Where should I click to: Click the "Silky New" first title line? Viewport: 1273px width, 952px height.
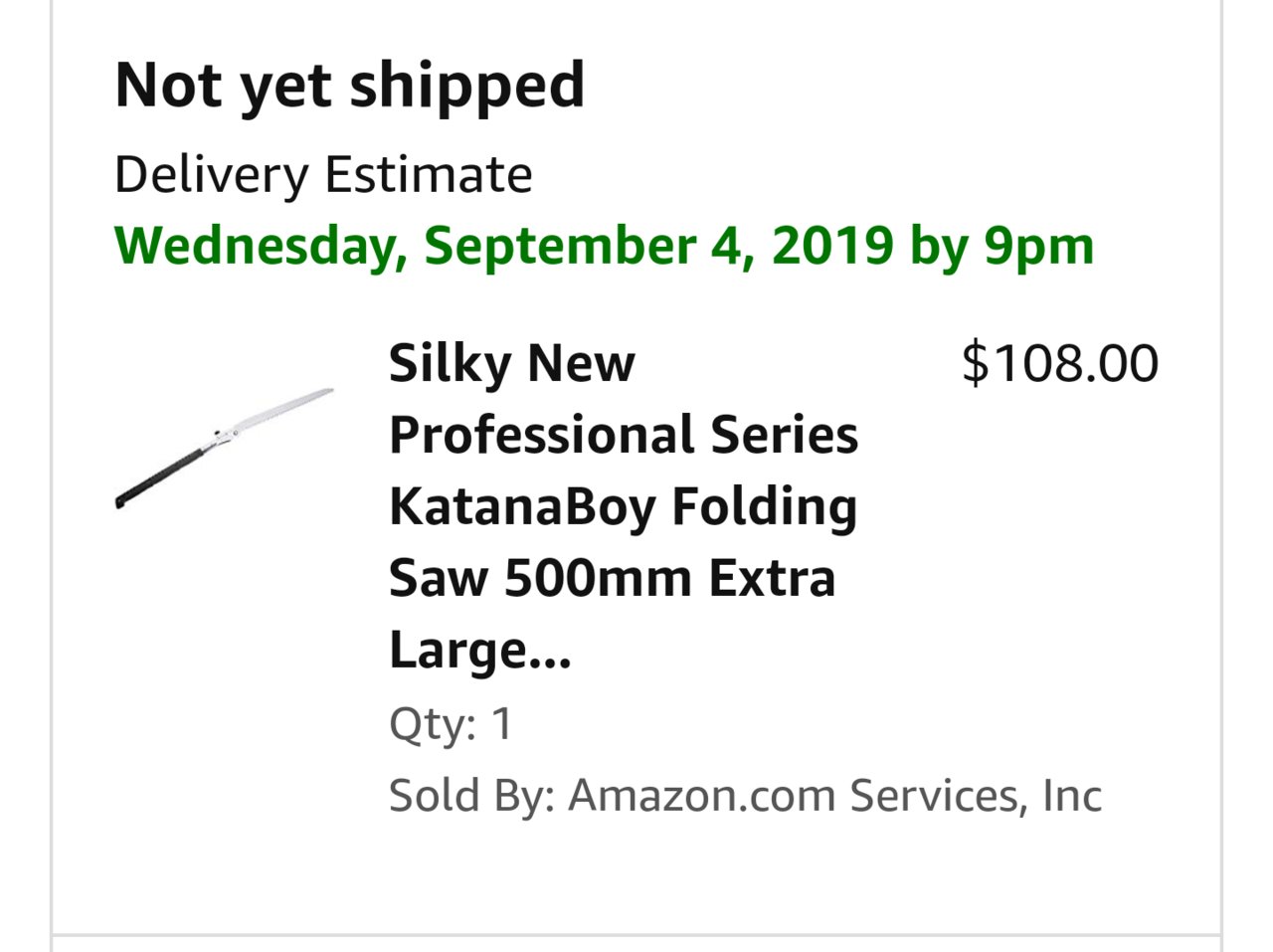click(x=511, y=363)
